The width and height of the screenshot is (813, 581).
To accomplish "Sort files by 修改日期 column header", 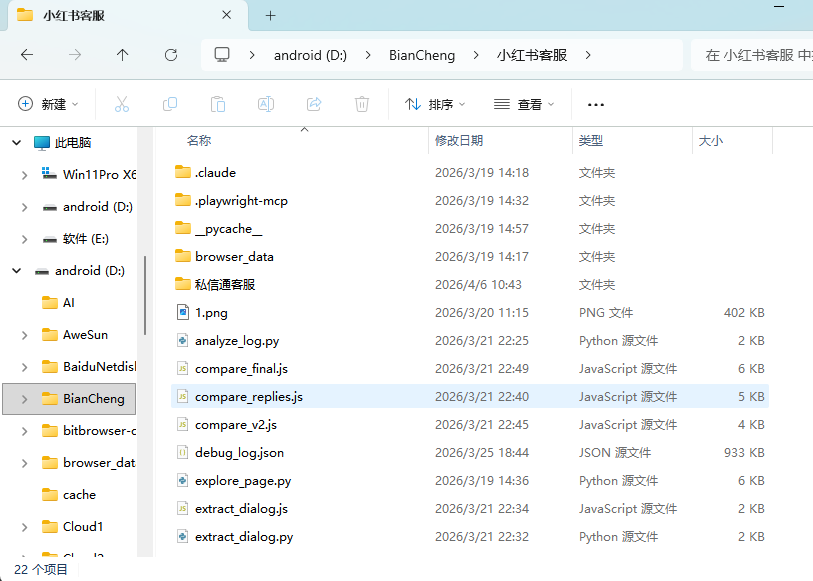I will [x=459, y=141].
